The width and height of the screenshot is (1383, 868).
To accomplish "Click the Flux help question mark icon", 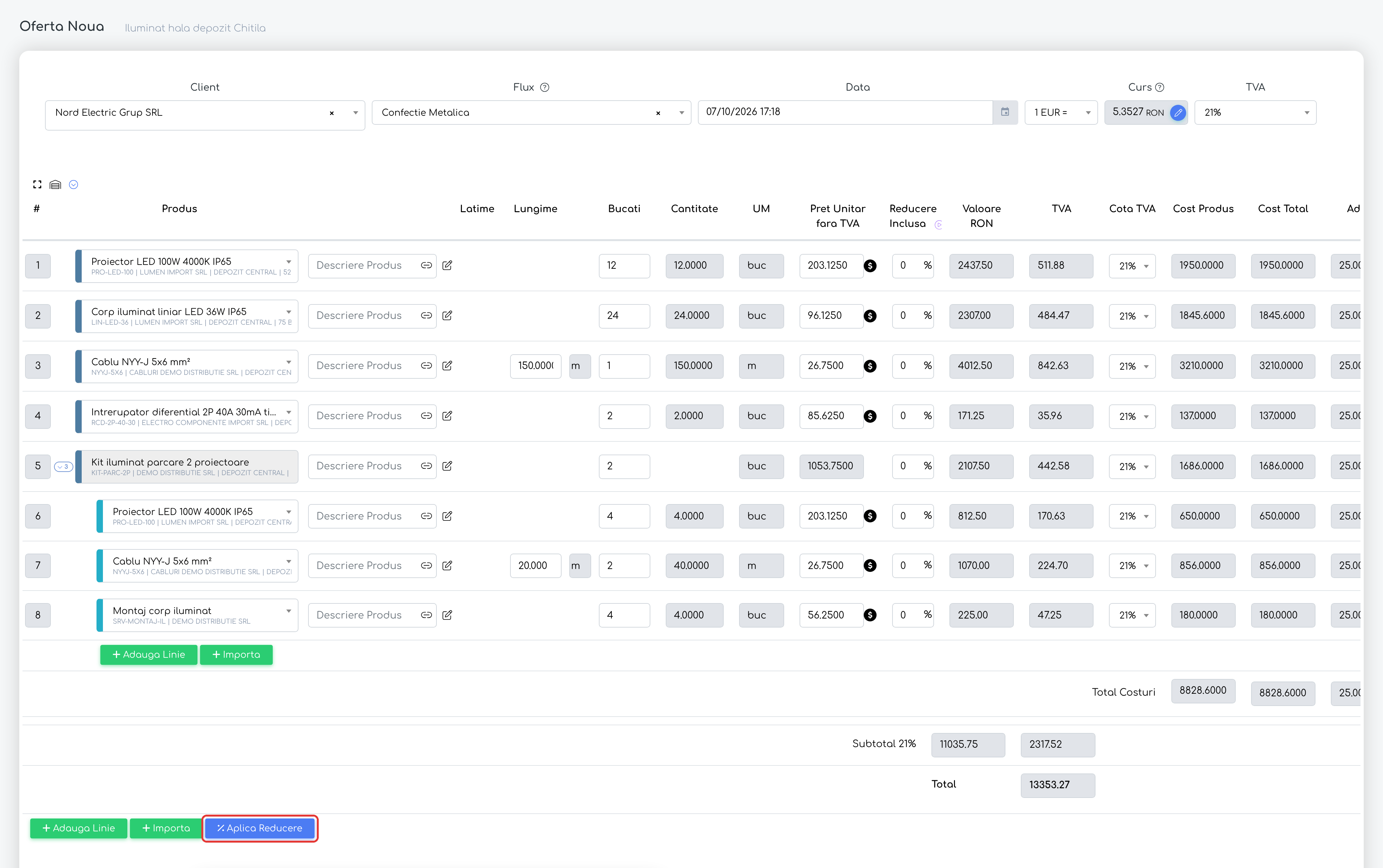I will pyautogui.click(x=545, y=87).
